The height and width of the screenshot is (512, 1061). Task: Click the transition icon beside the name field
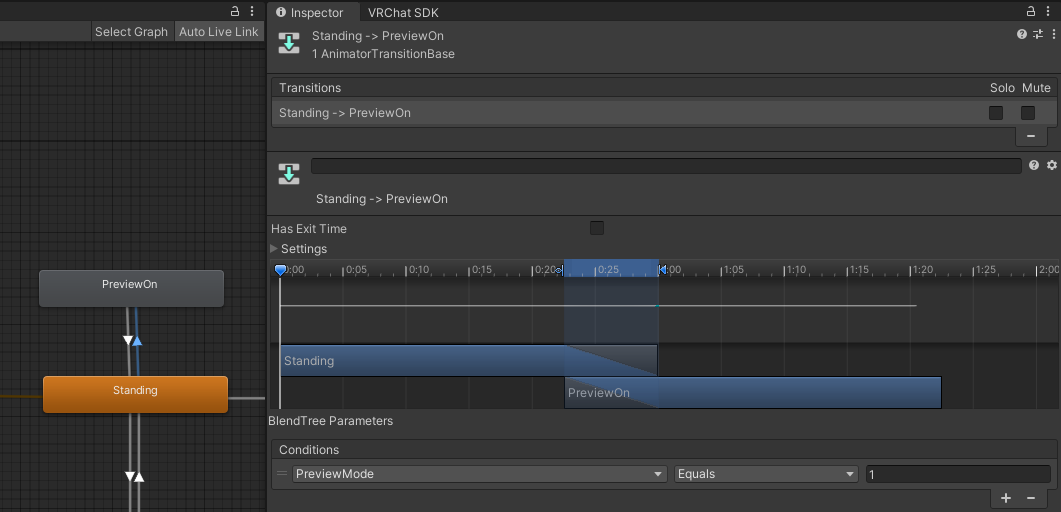coord(289,174)
